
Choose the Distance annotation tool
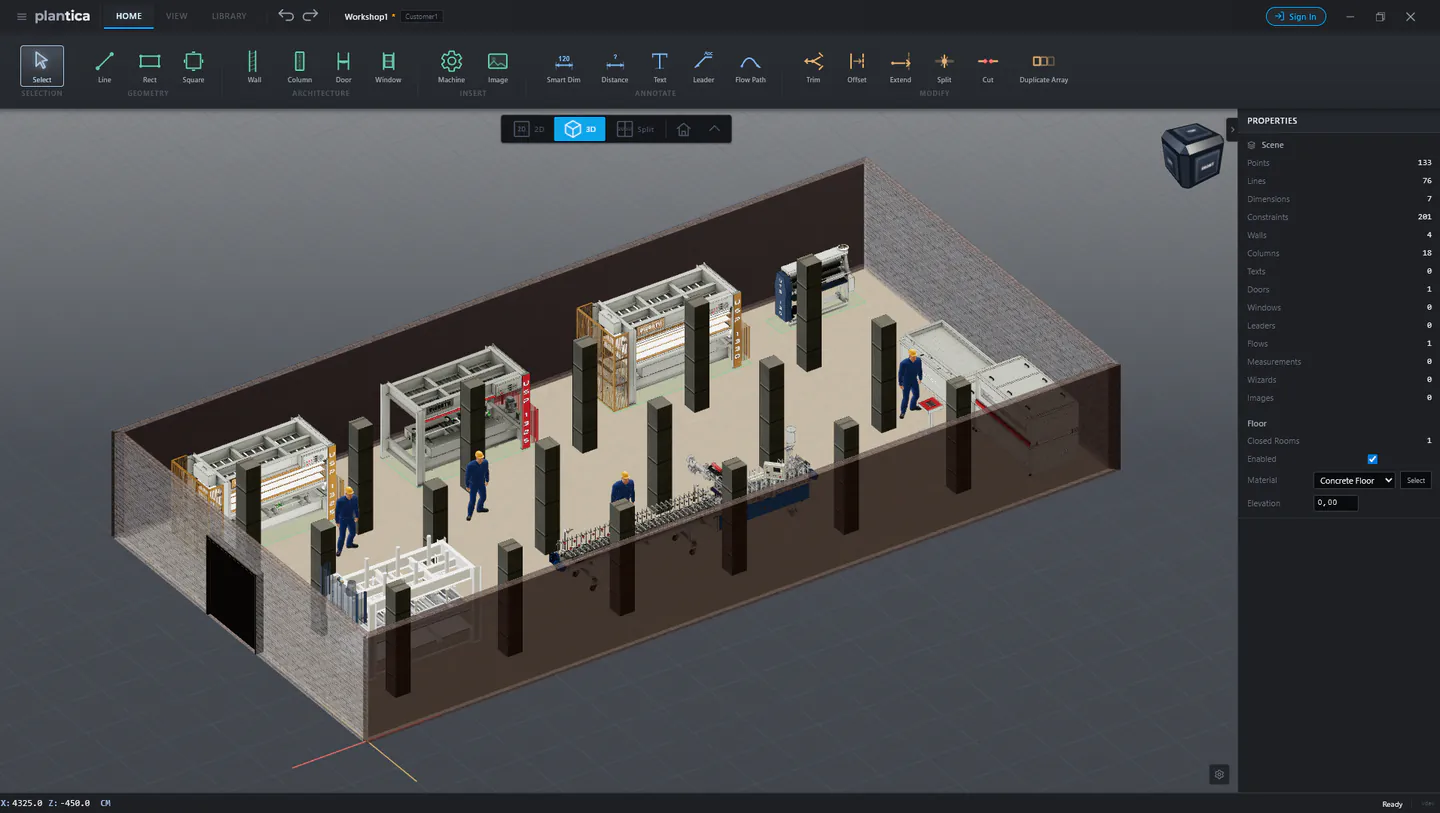(x=614, y=66)
